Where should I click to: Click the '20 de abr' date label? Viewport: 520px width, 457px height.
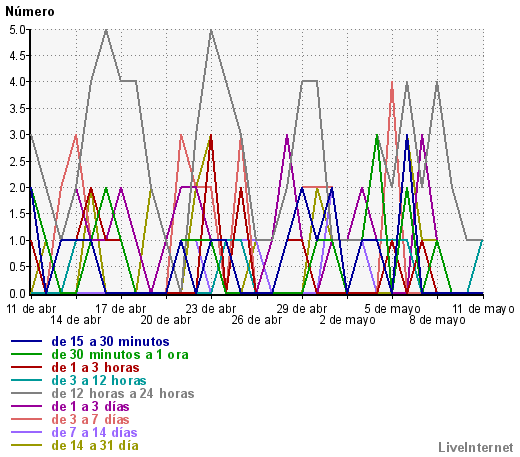[x=166, y=320]
